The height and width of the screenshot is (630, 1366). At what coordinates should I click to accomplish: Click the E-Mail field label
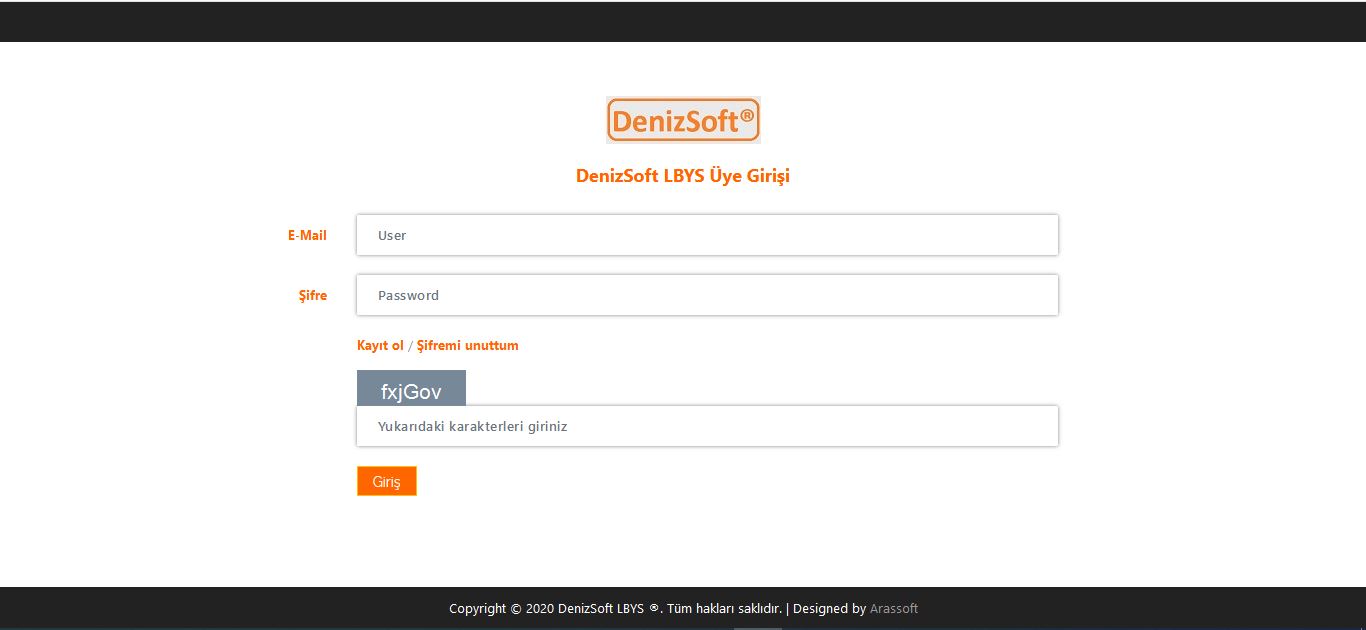point(307,236)
